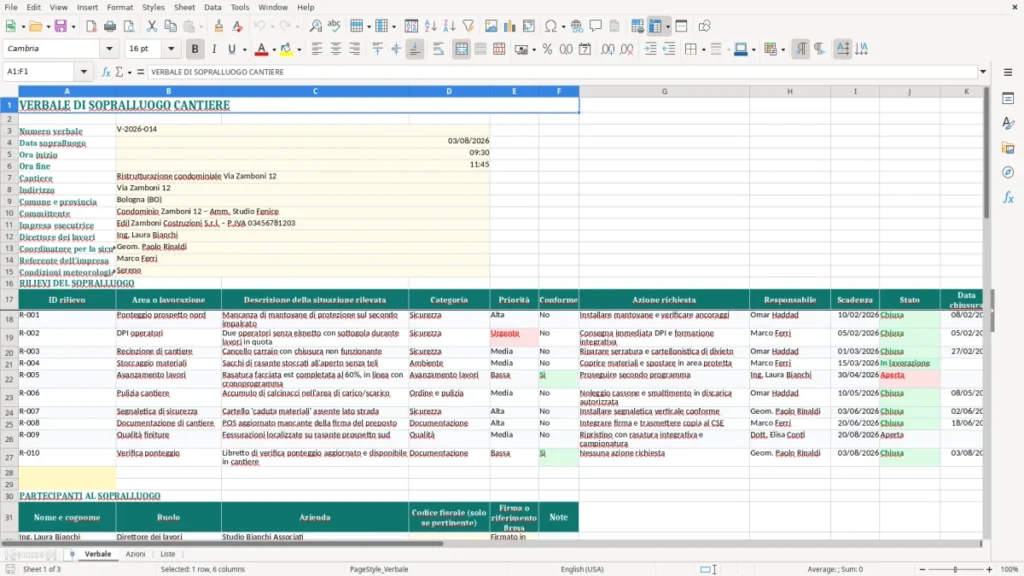Screen dimensions: 1024x576
Task: Click zoom out minus button
Action: click(x=922, y=569)
